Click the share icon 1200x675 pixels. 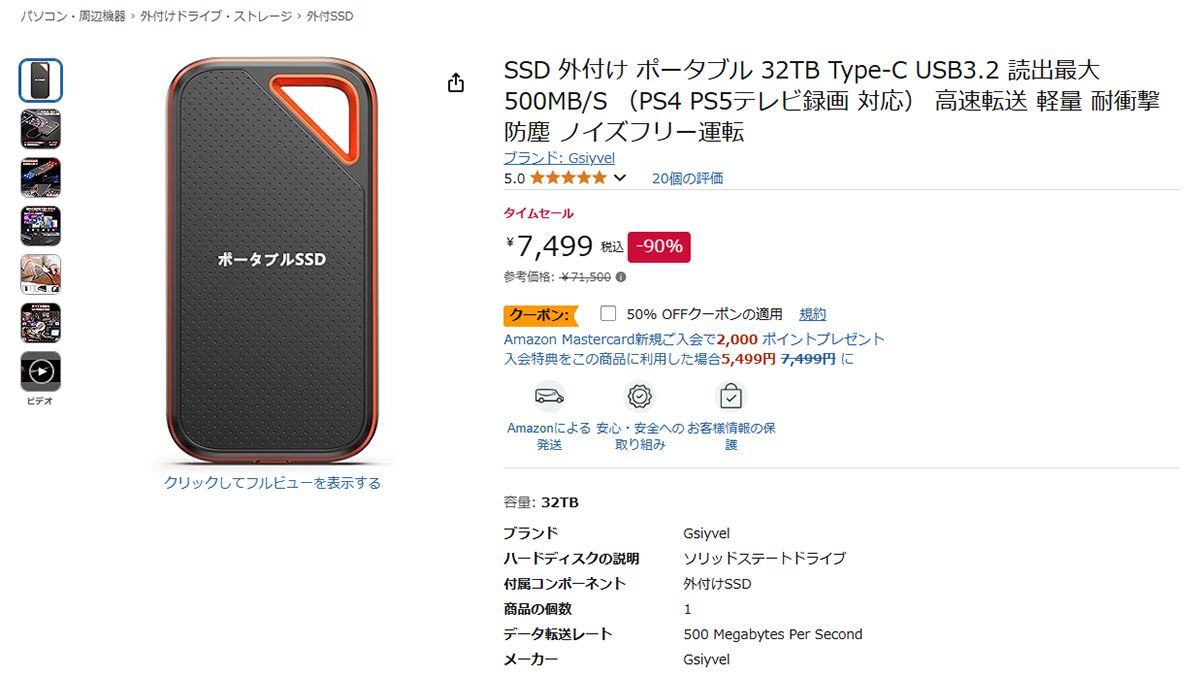456,83
